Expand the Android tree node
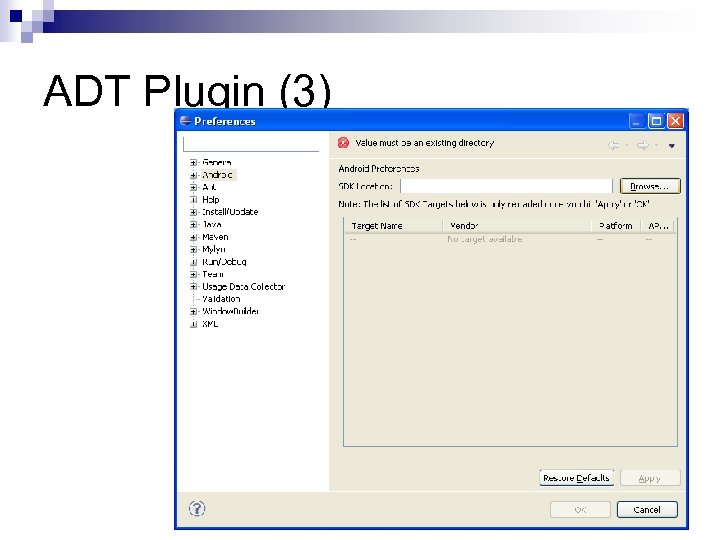Screen dimensions: 720x540 [193, 175]
